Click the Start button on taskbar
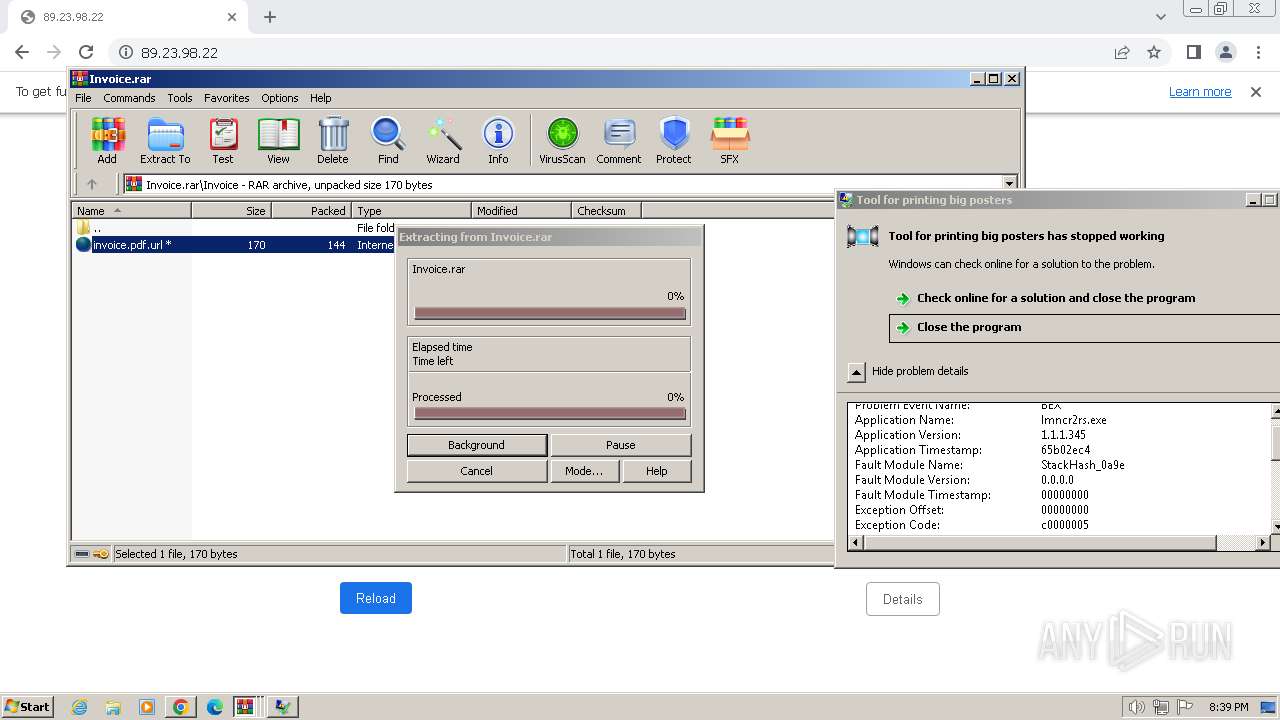Viewport: 1280px width, 720px height. [x=28, y=706]
